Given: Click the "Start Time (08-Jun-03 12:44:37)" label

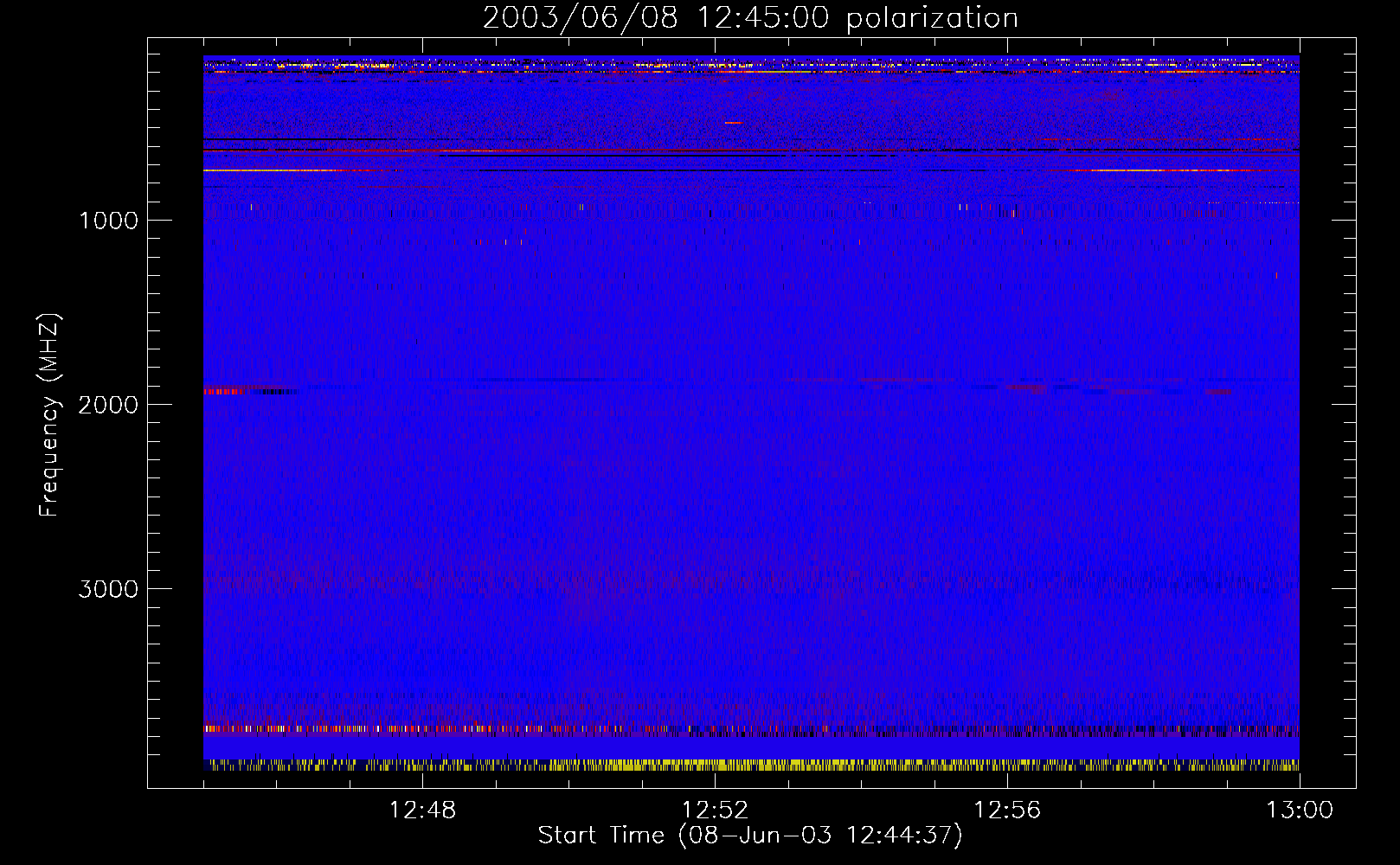Looking at the screenshot, I should point(750,836).
